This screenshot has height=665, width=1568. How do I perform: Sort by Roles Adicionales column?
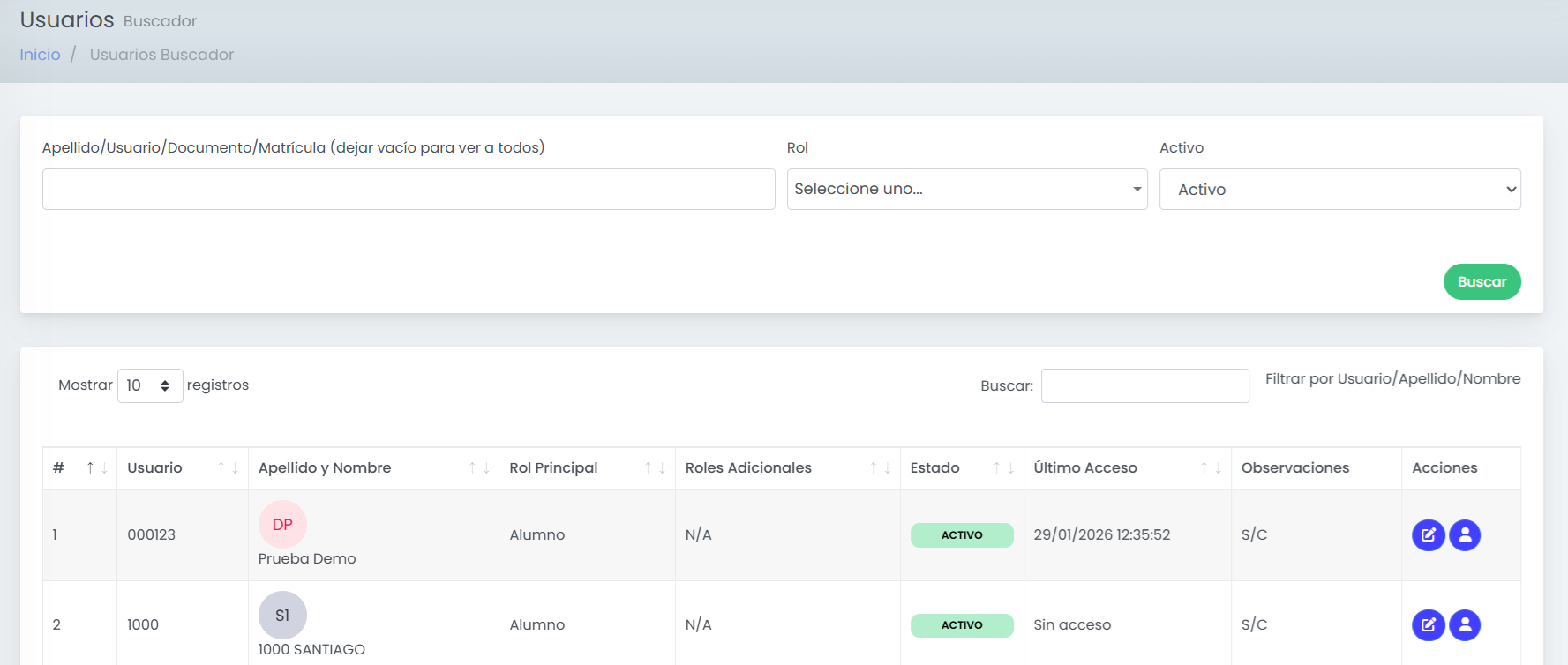point(787,468)
